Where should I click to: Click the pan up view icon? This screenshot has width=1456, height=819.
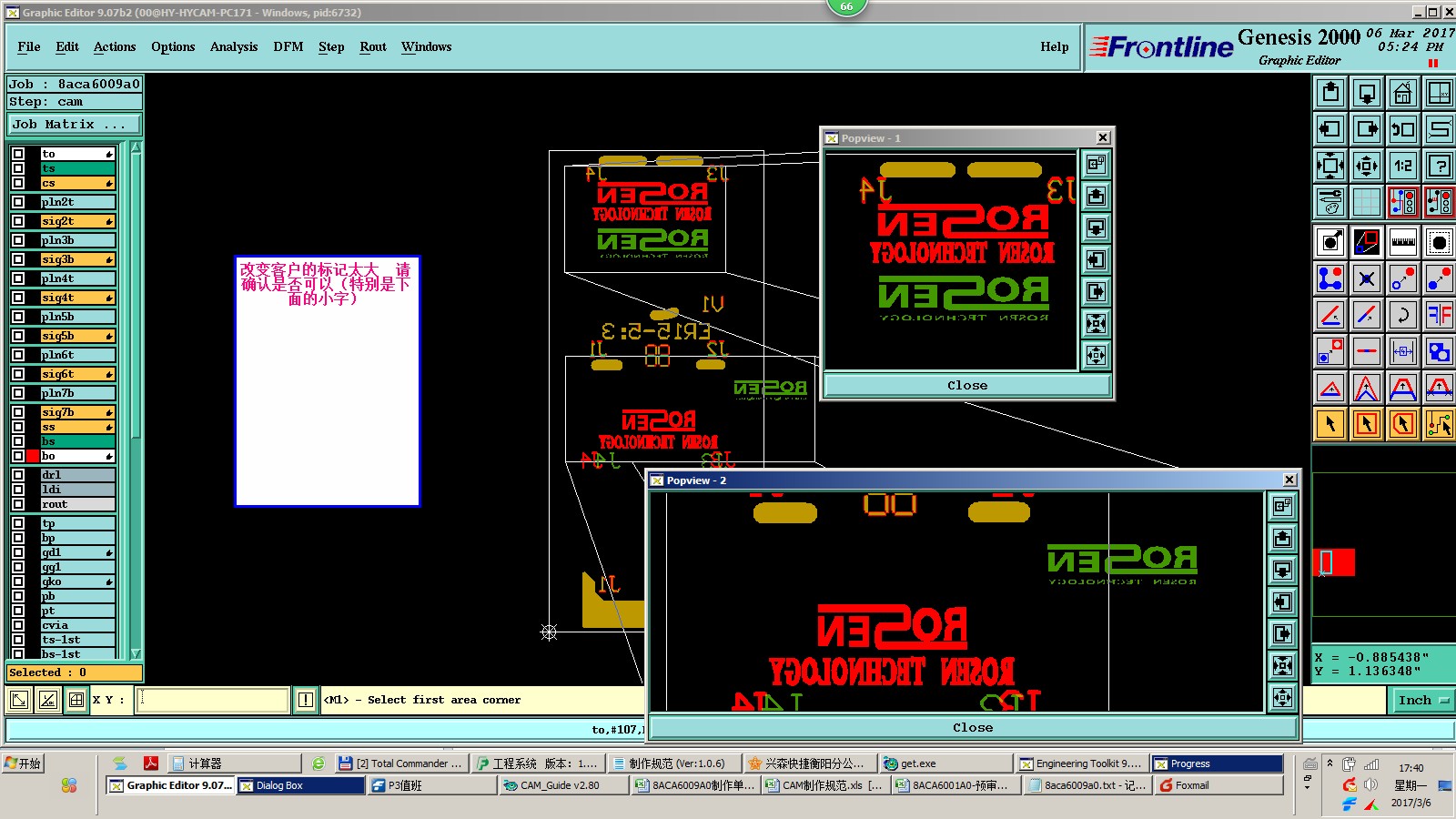point(1330,93)
